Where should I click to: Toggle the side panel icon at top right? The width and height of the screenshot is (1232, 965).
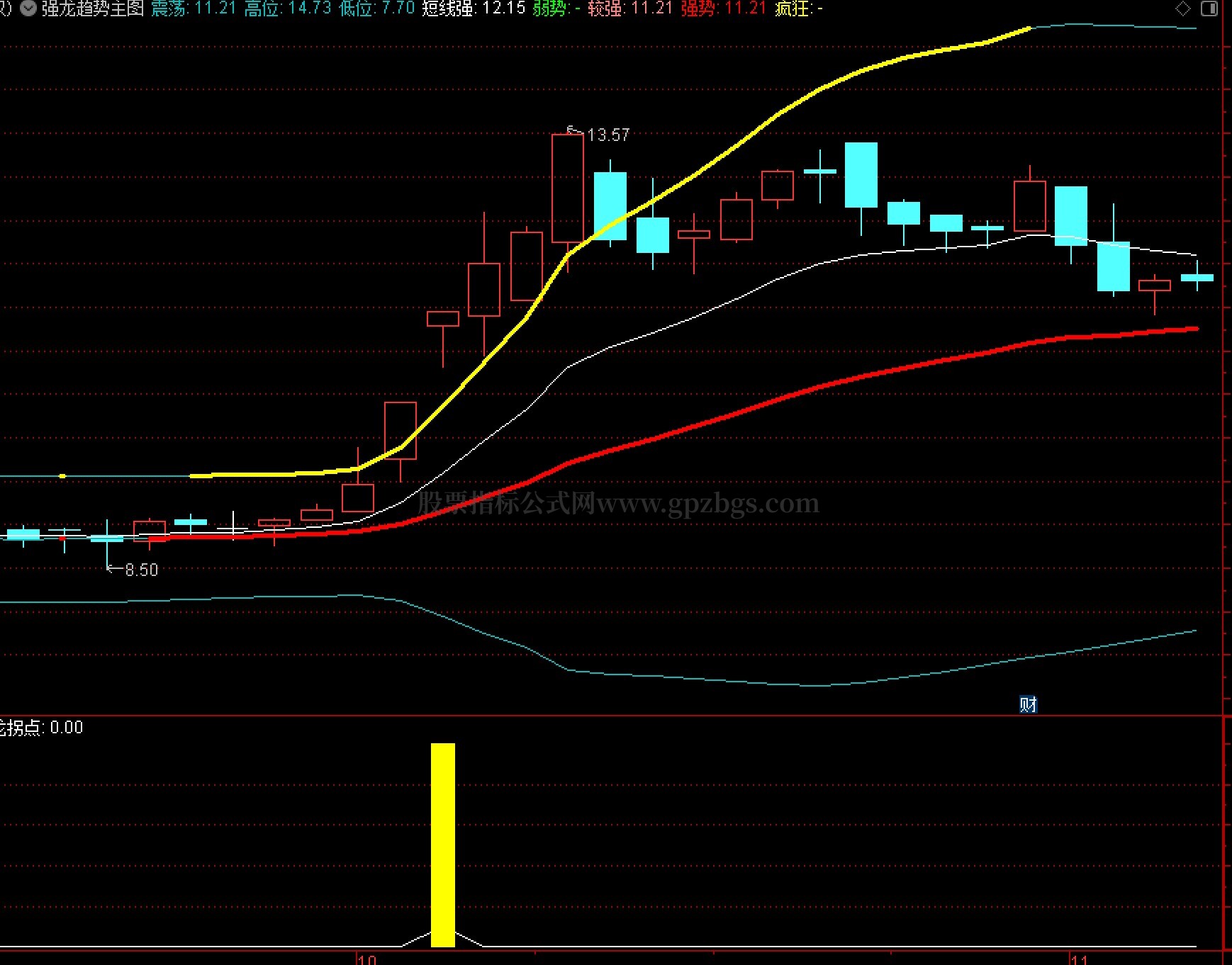point(1209,9)
